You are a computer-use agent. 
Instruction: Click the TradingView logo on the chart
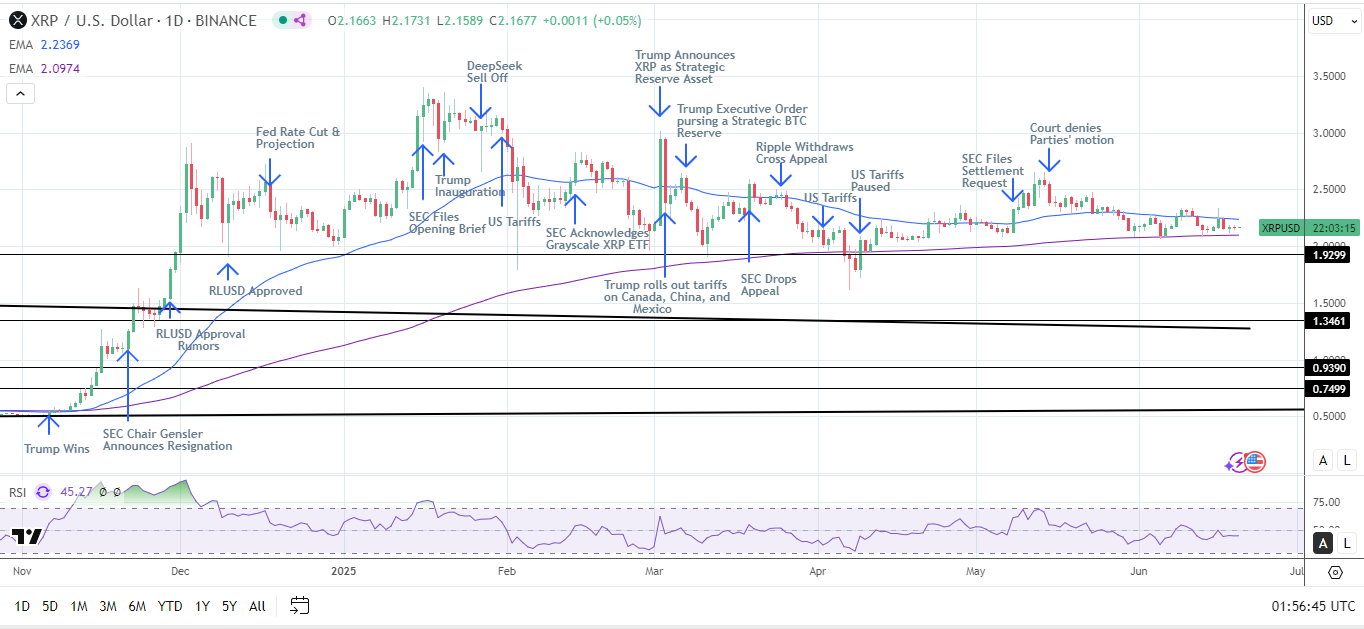pyautogui.click(x=27, y=536)
